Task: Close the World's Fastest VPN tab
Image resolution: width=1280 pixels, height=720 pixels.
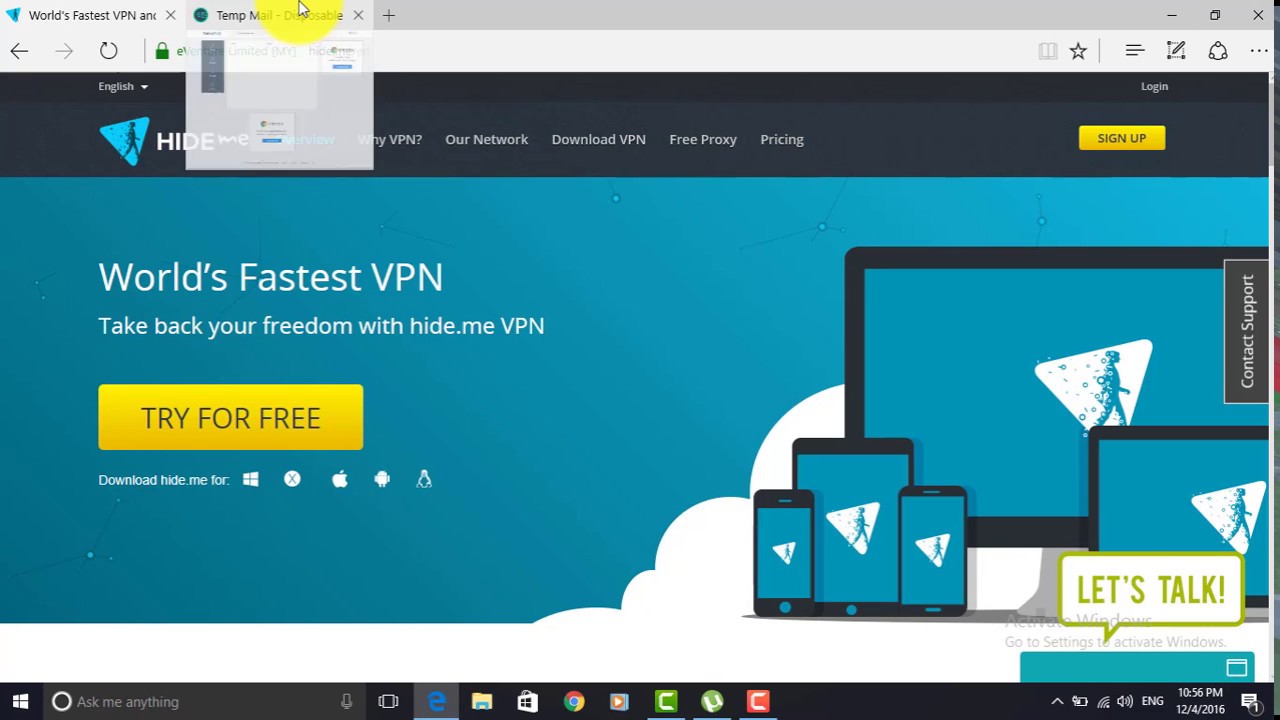Action: click(170, 15)
